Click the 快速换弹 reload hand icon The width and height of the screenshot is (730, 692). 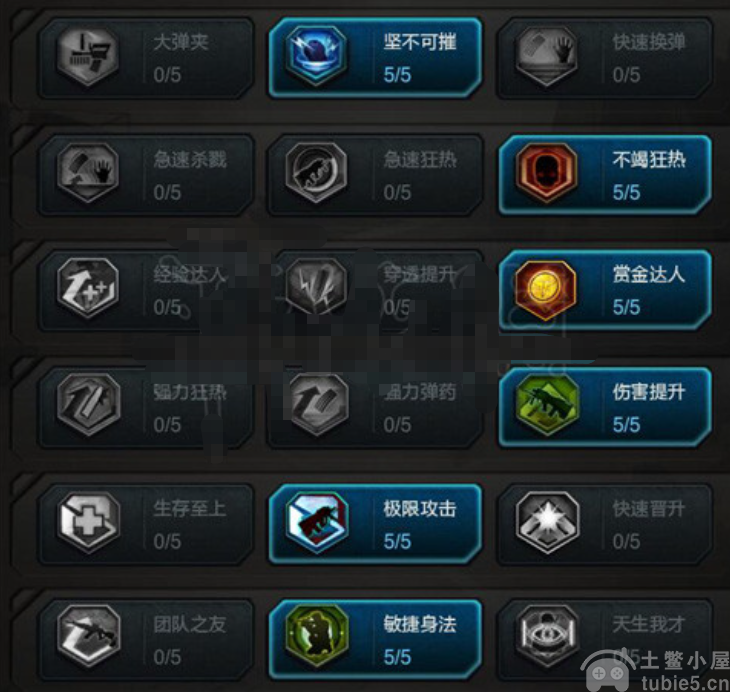(x=546, y=56)
